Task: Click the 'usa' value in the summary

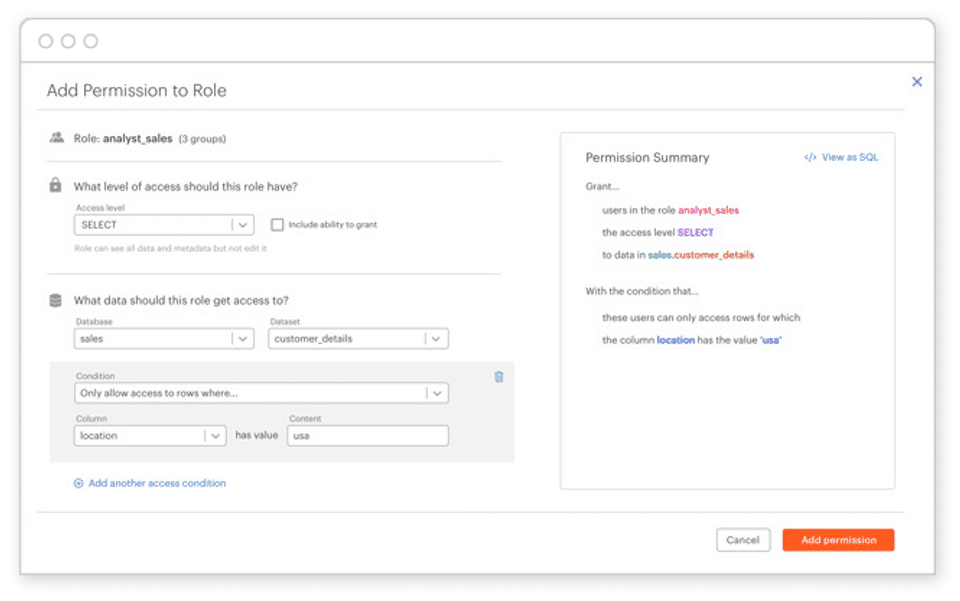Action: coord(771,340)
